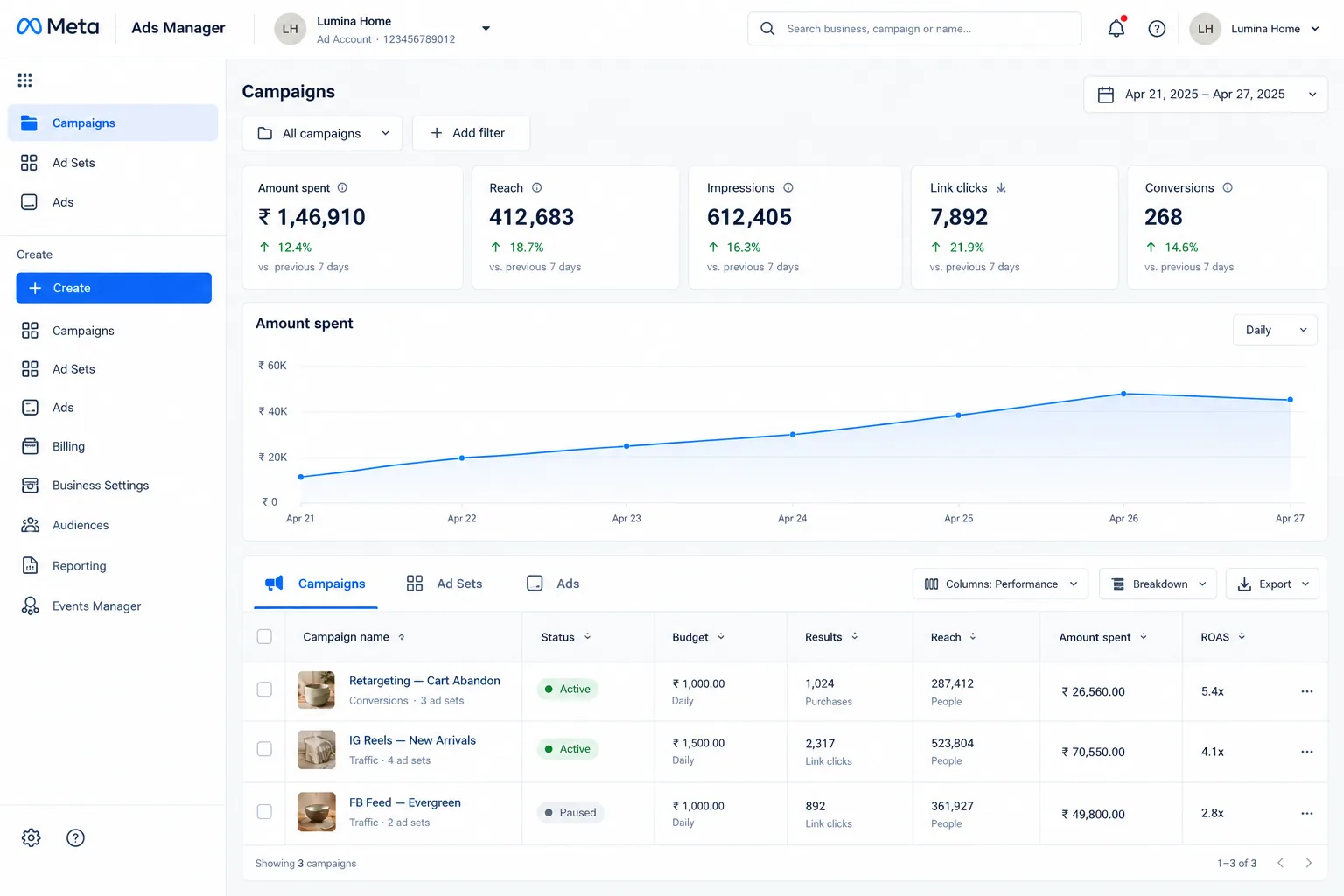Click info icon beside Impressions
This screenshot has height=896, width=1344.
point(788,187)
